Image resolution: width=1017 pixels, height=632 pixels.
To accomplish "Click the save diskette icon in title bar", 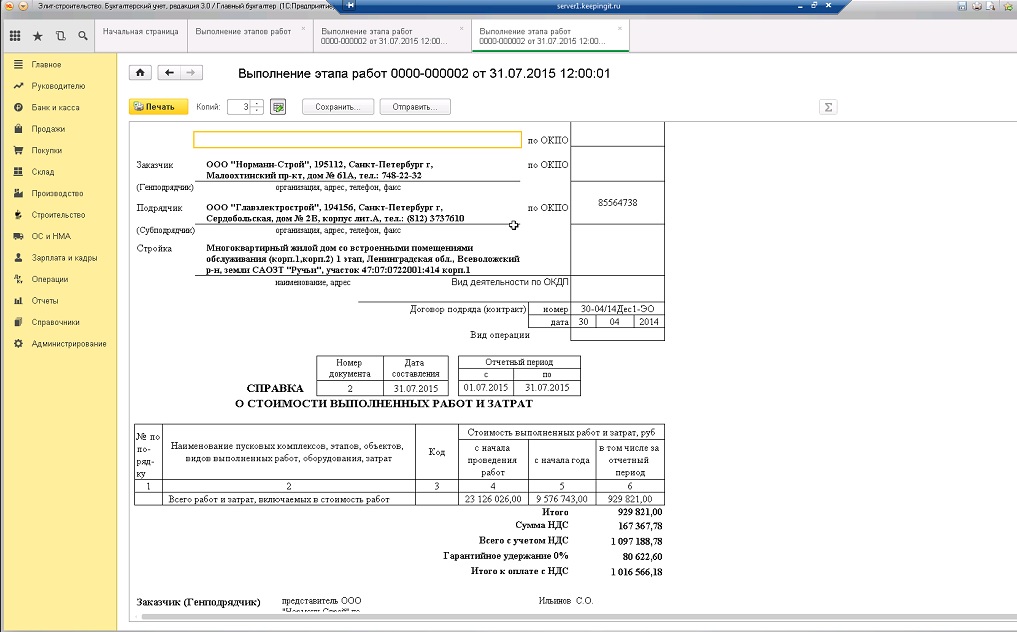I will 962,6.
